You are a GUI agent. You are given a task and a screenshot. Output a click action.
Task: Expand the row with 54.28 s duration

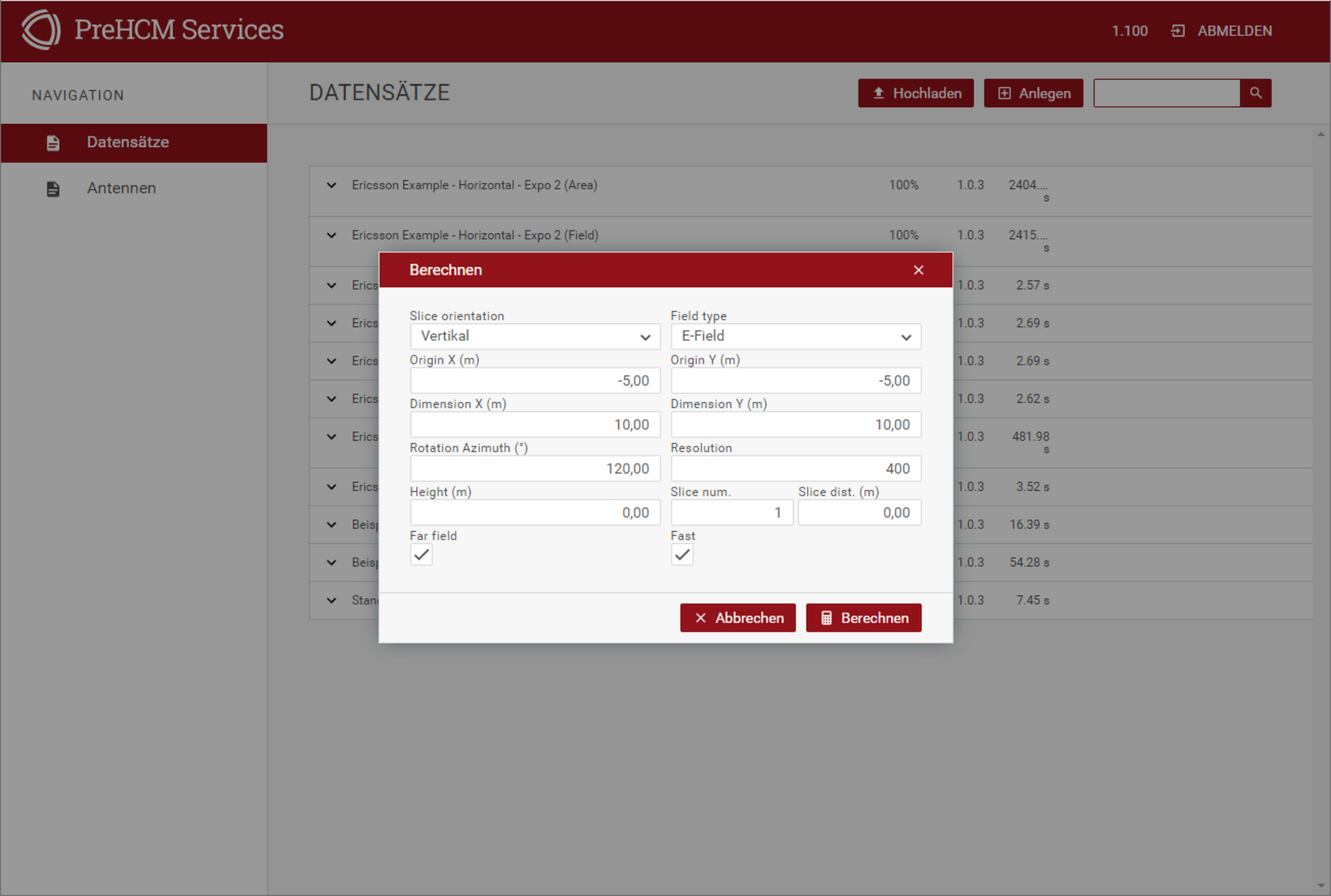[x=331, y=562]
